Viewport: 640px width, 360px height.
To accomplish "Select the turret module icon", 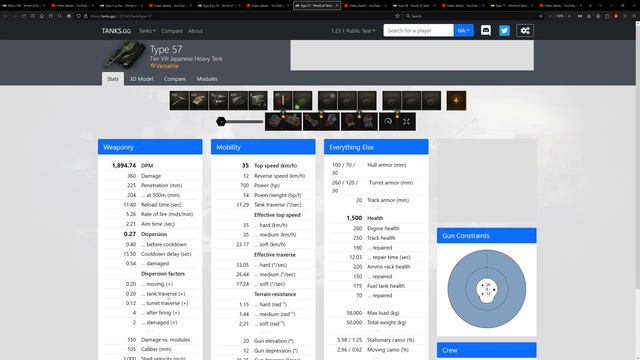I will pyautogui.click(x=199, y=100).
